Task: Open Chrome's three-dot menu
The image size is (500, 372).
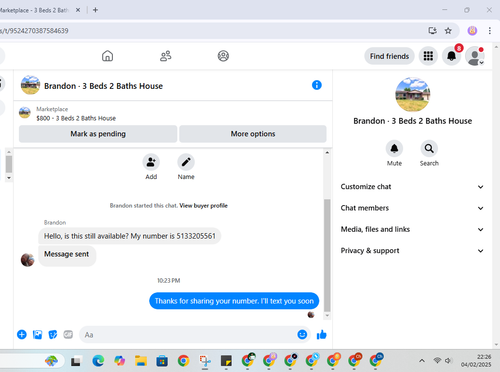Action: coord(490,31)
